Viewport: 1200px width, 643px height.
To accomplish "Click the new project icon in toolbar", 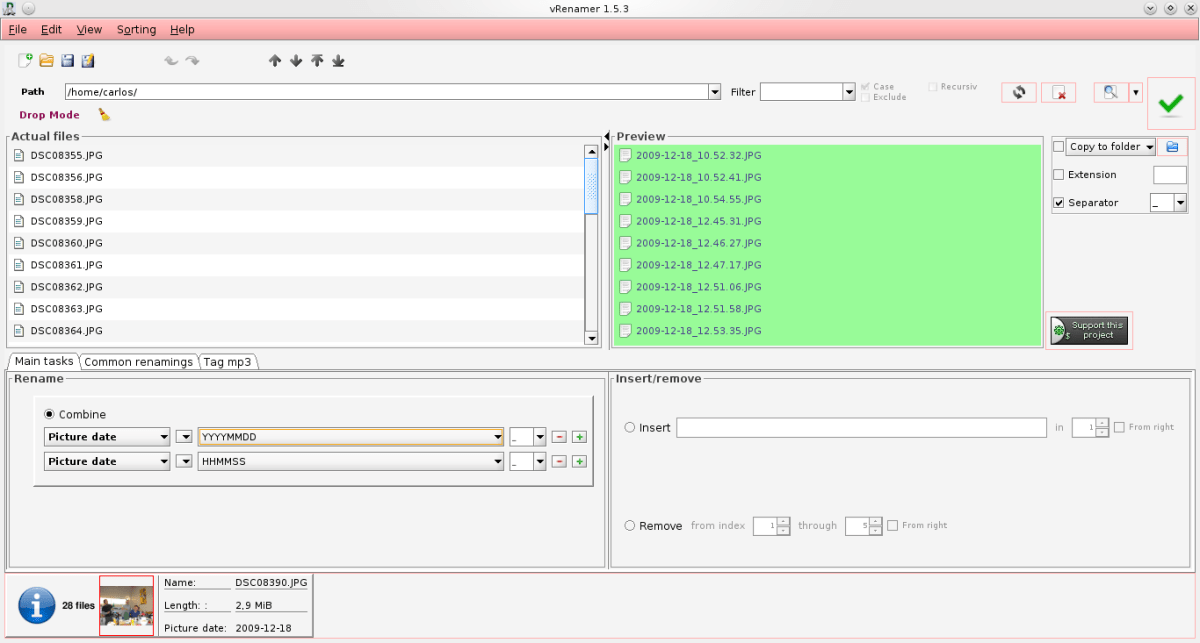I will click(26, 61).
